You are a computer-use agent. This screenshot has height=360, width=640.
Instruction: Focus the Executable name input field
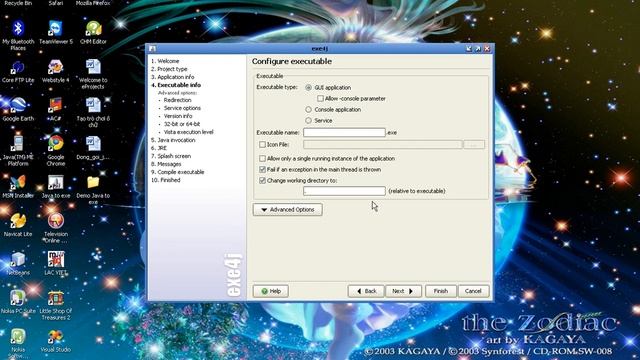[x=344, y=132]
